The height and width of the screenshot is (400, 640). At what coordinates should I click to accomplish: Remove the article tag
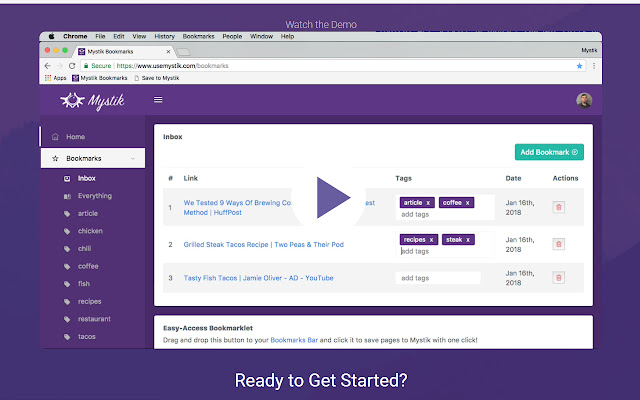(428, 203)
